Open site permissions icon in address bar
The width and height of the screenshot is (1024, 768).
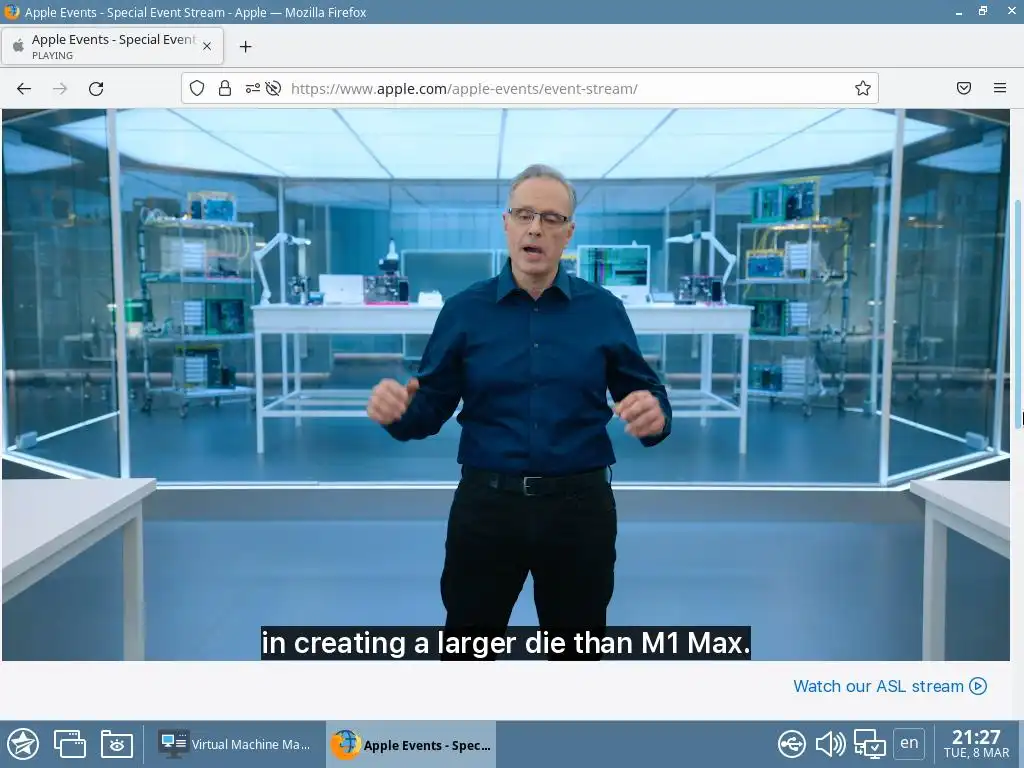point(252,88)
